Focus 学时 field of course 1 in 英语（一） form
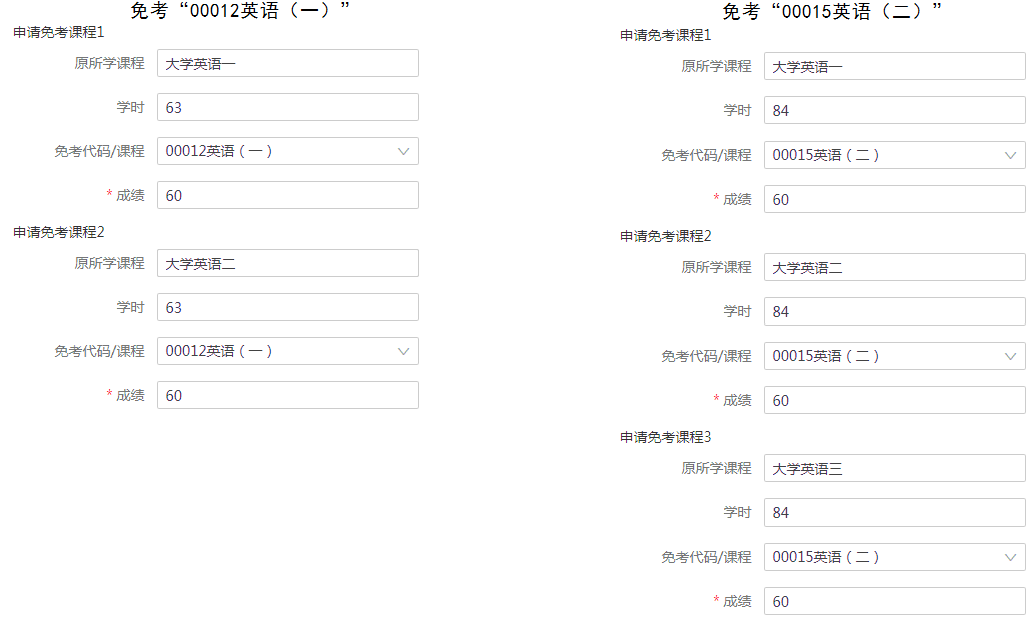1033x619 pixels. click(x=288, y=107)
